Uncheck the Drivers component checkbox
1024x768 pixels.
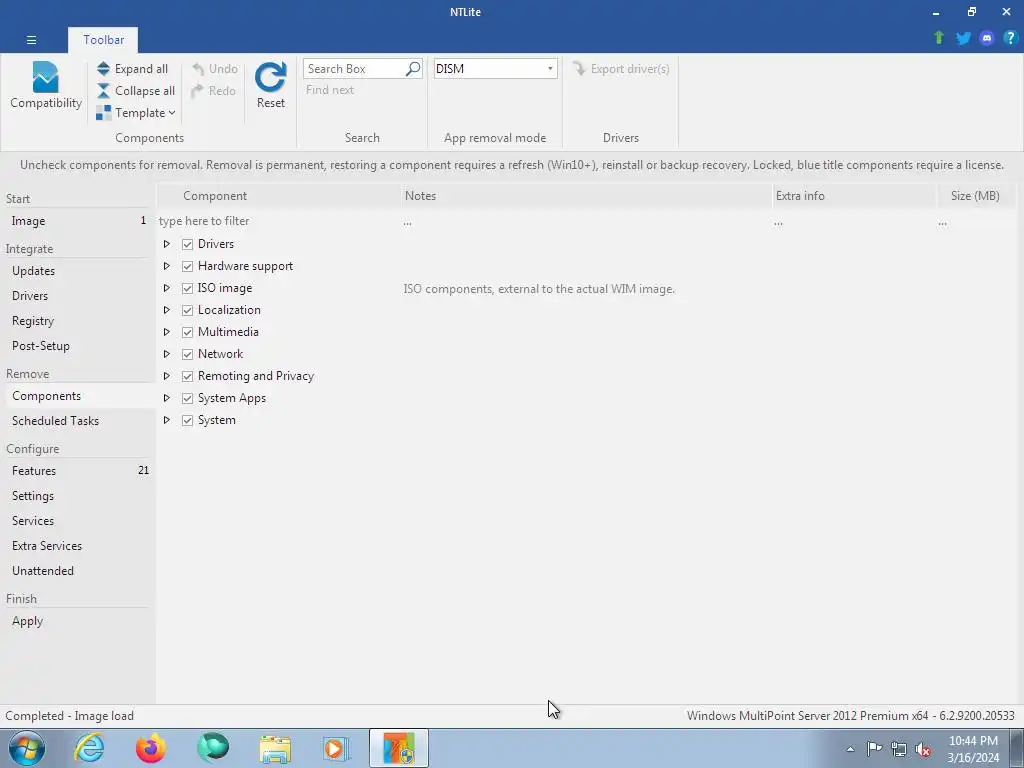point(187,244)
